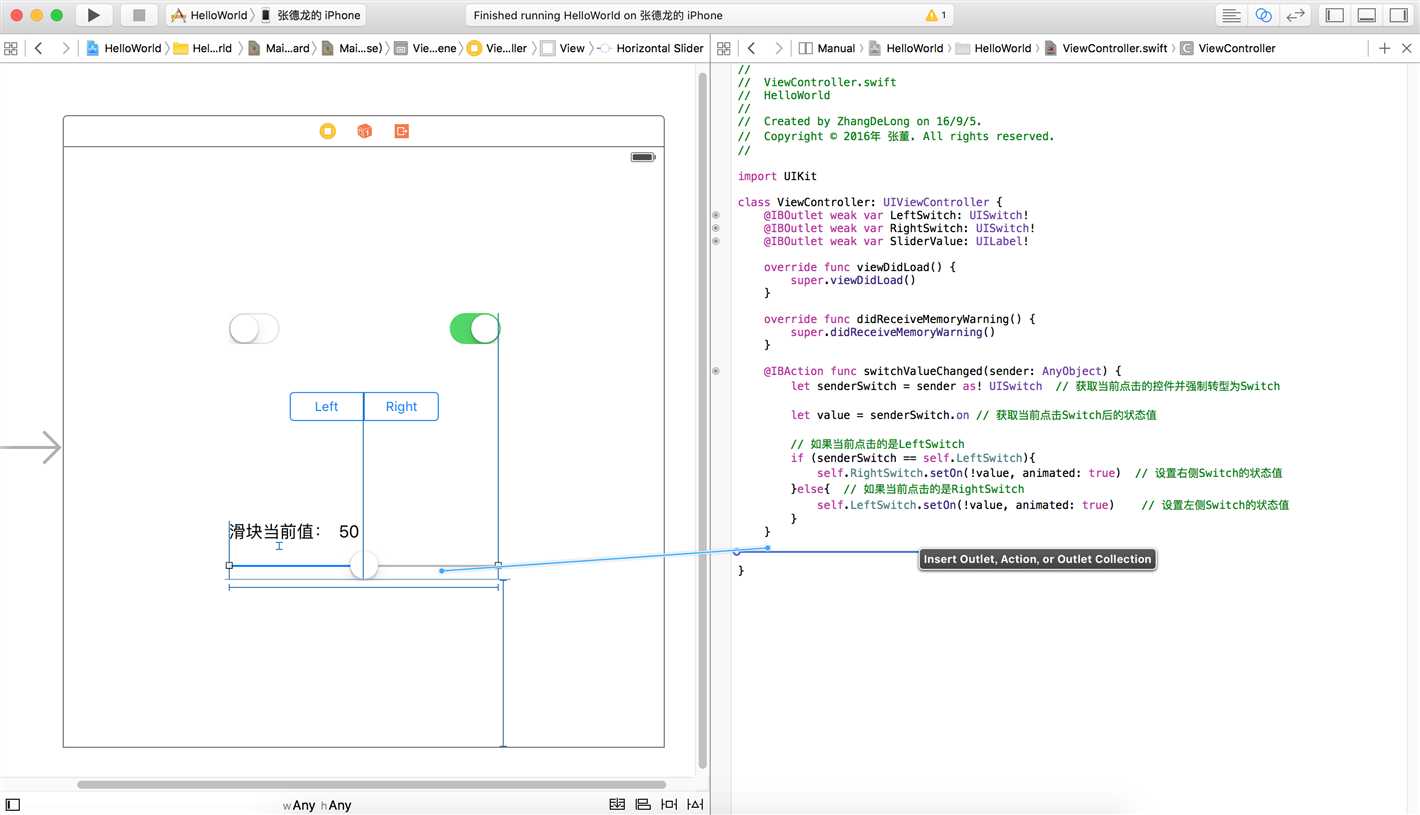The image size is (1420, 815).
Task: Select the Exit icon in the scene dock
Action: tap(402, 131)
